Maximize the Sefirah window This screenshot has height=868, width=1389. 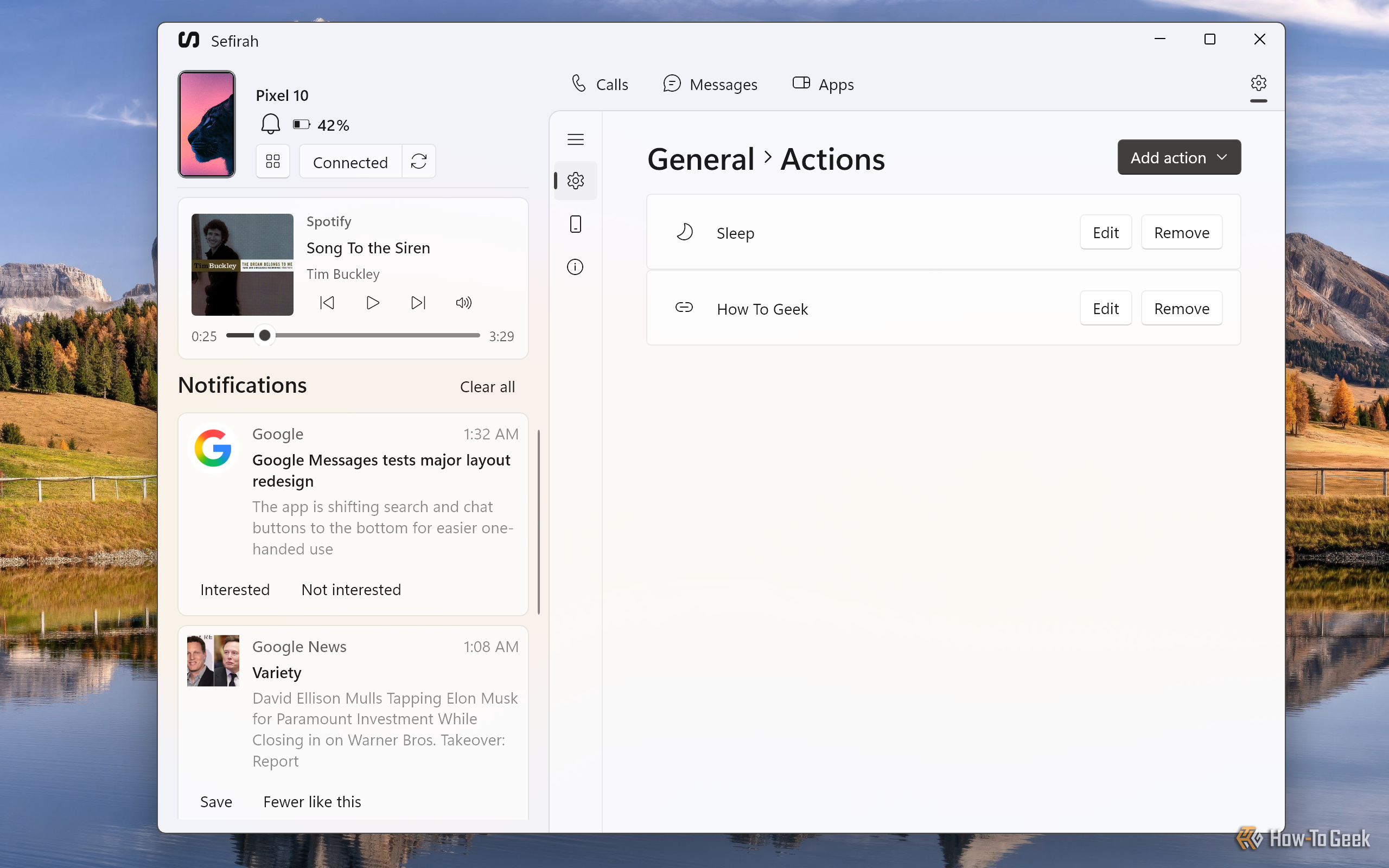(x=1210, y=39)
